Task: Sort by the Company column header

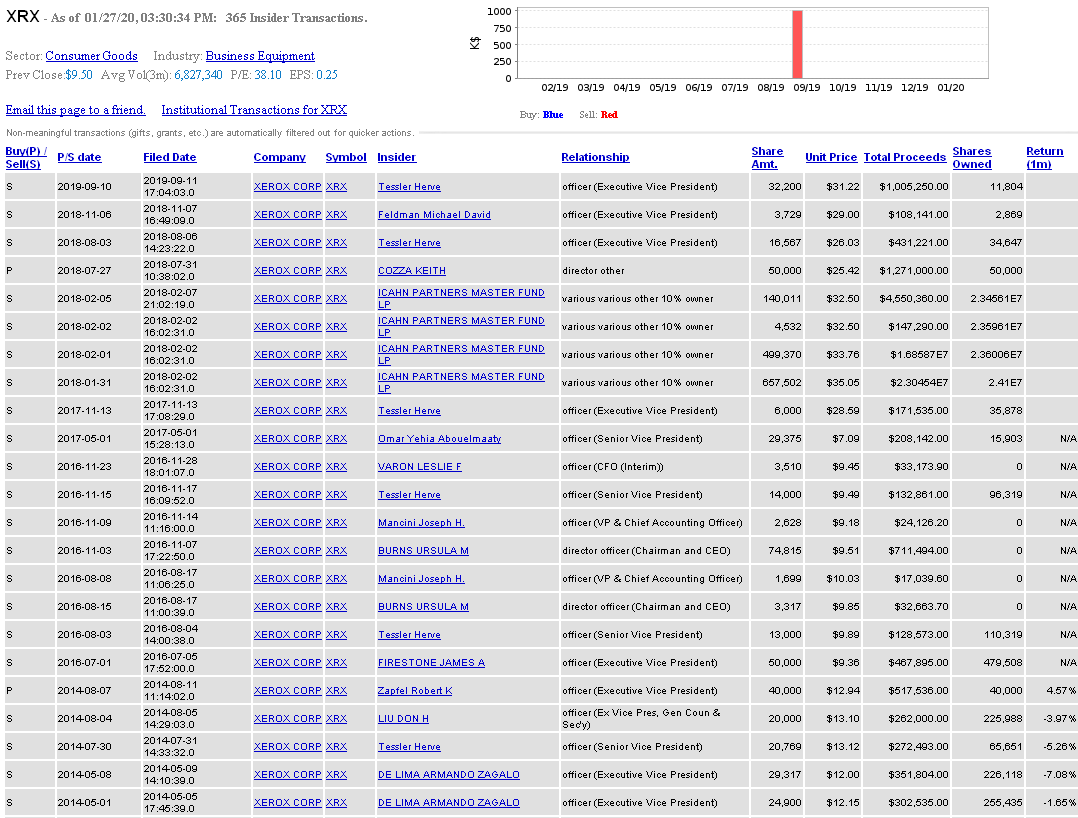Action: tap(280, 157)
